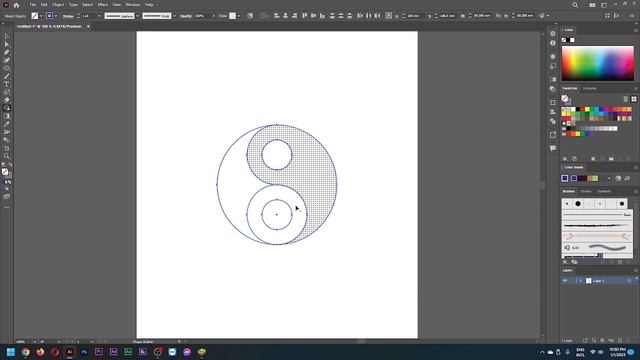This screenshot has width=640, height=360.
Task: Click the Recolor Artwork globe icon
Action: (250, 16)
